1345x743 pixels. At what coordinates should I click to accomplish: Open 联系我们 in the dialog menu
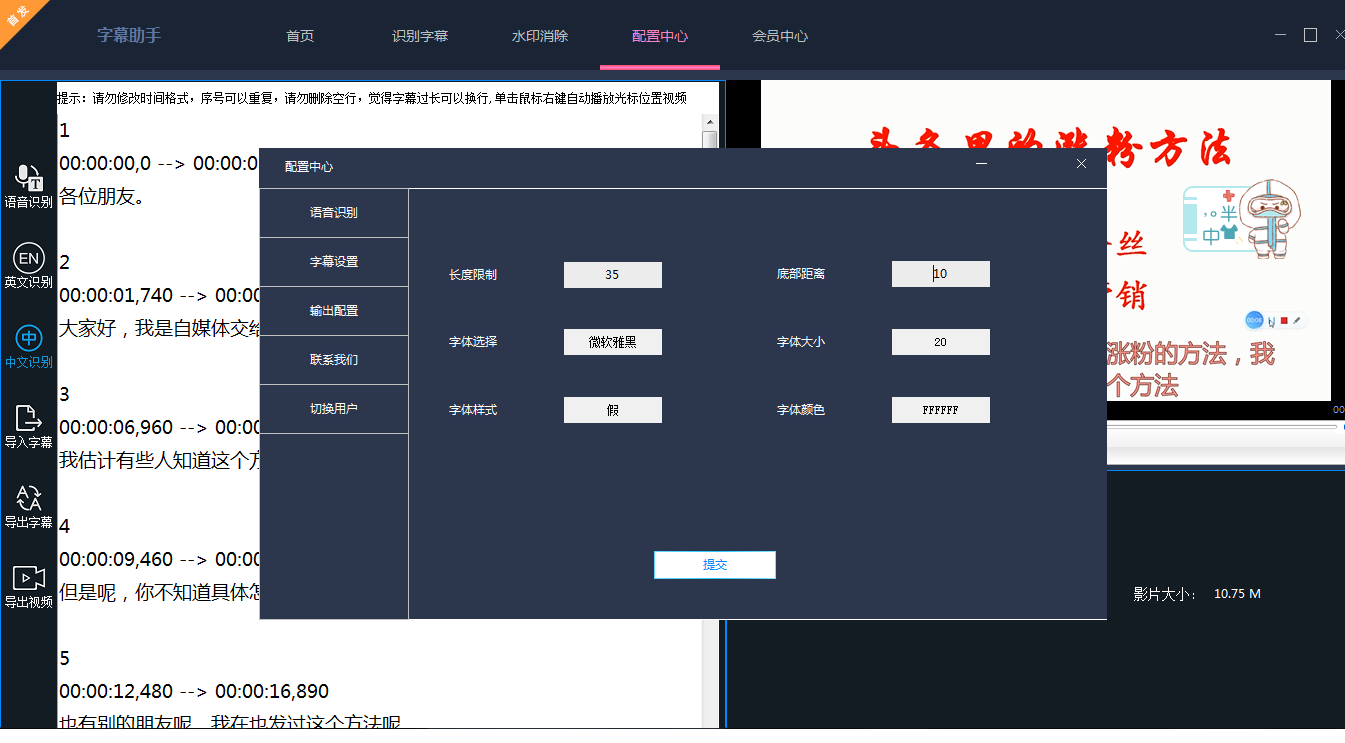(x=334, y=360)
